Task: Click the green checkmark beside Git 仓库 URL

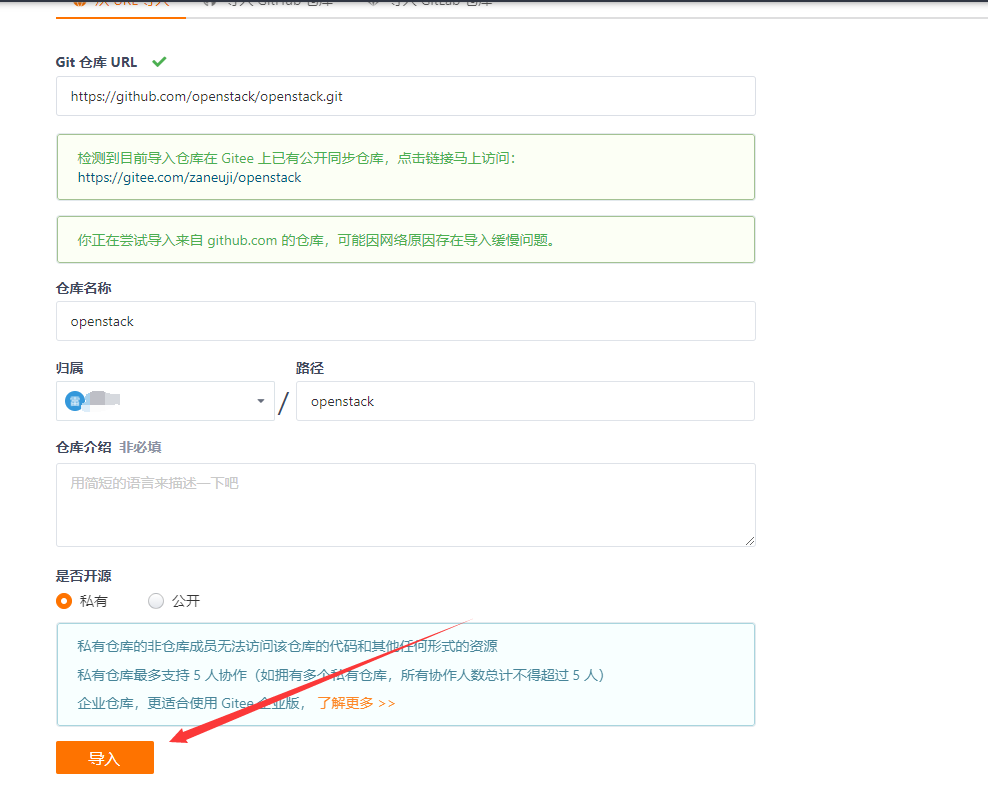Action: (159, 61)
